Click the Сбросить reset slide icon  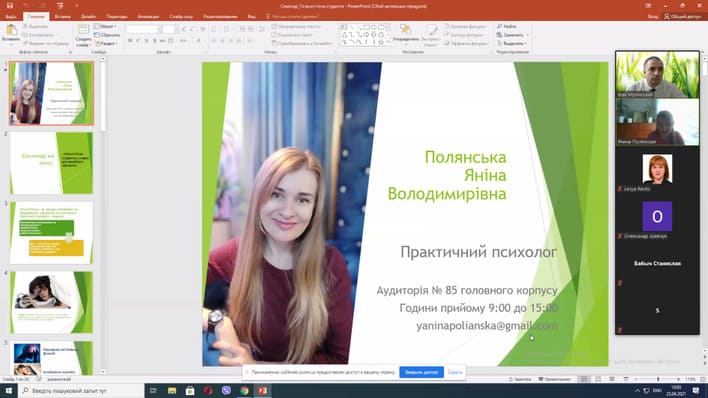click(x=107, y=35)
